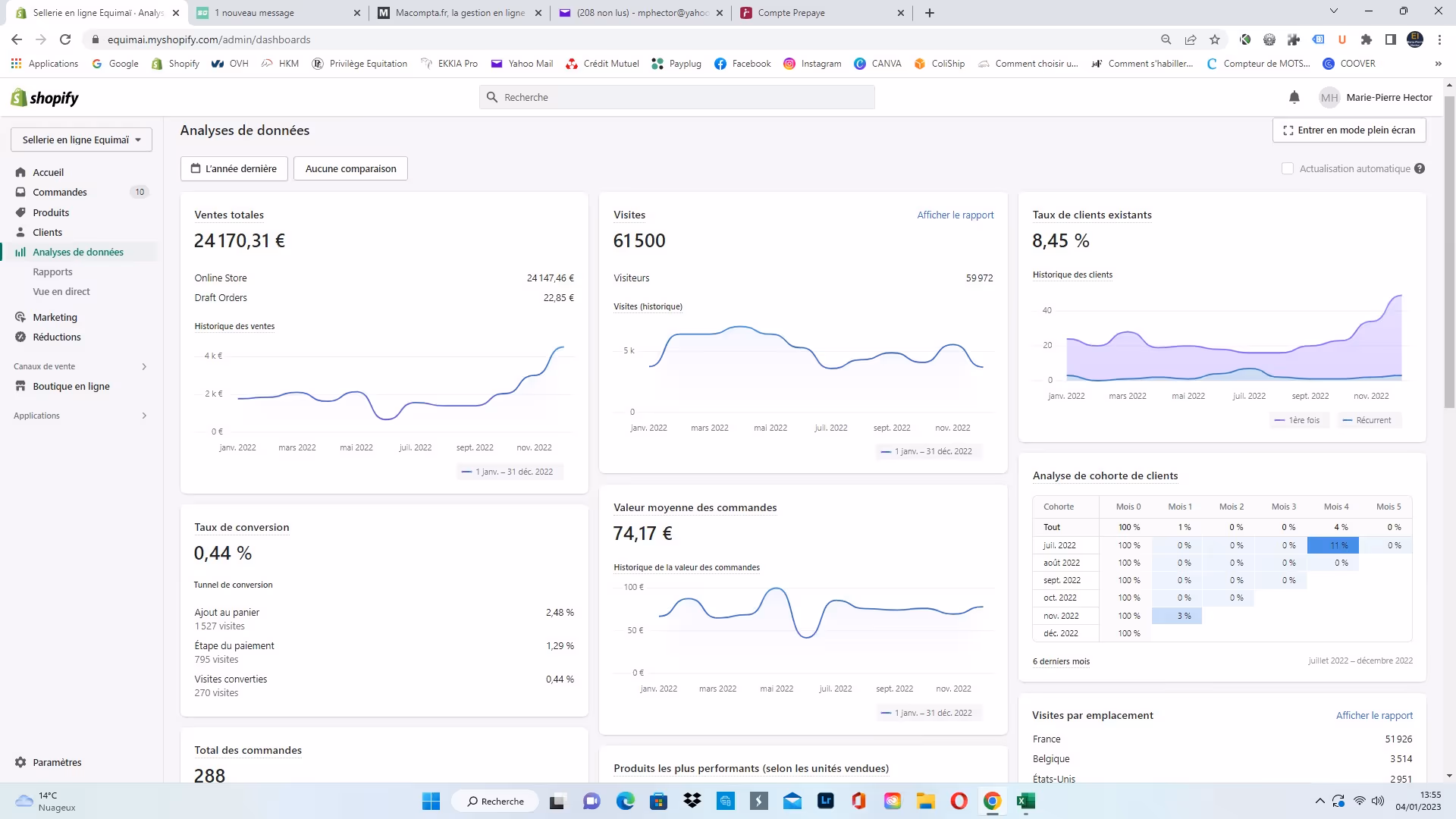Open Réductions via its discount icon

tap(20, 337)
